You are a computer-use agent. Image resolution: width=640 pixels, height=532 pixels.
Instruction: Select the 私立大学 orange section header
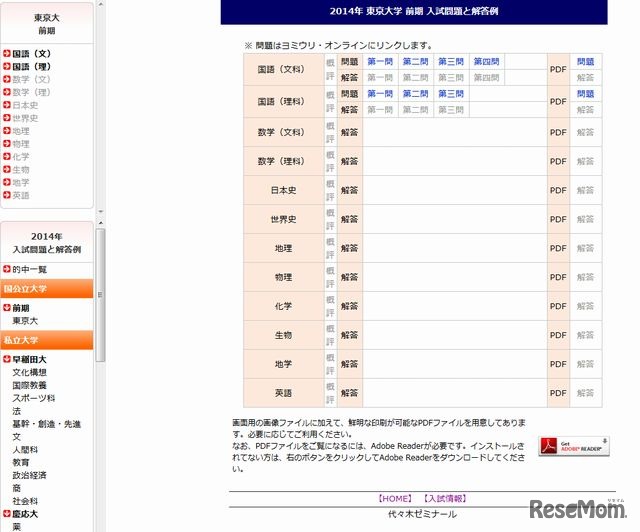coord(47,340)
